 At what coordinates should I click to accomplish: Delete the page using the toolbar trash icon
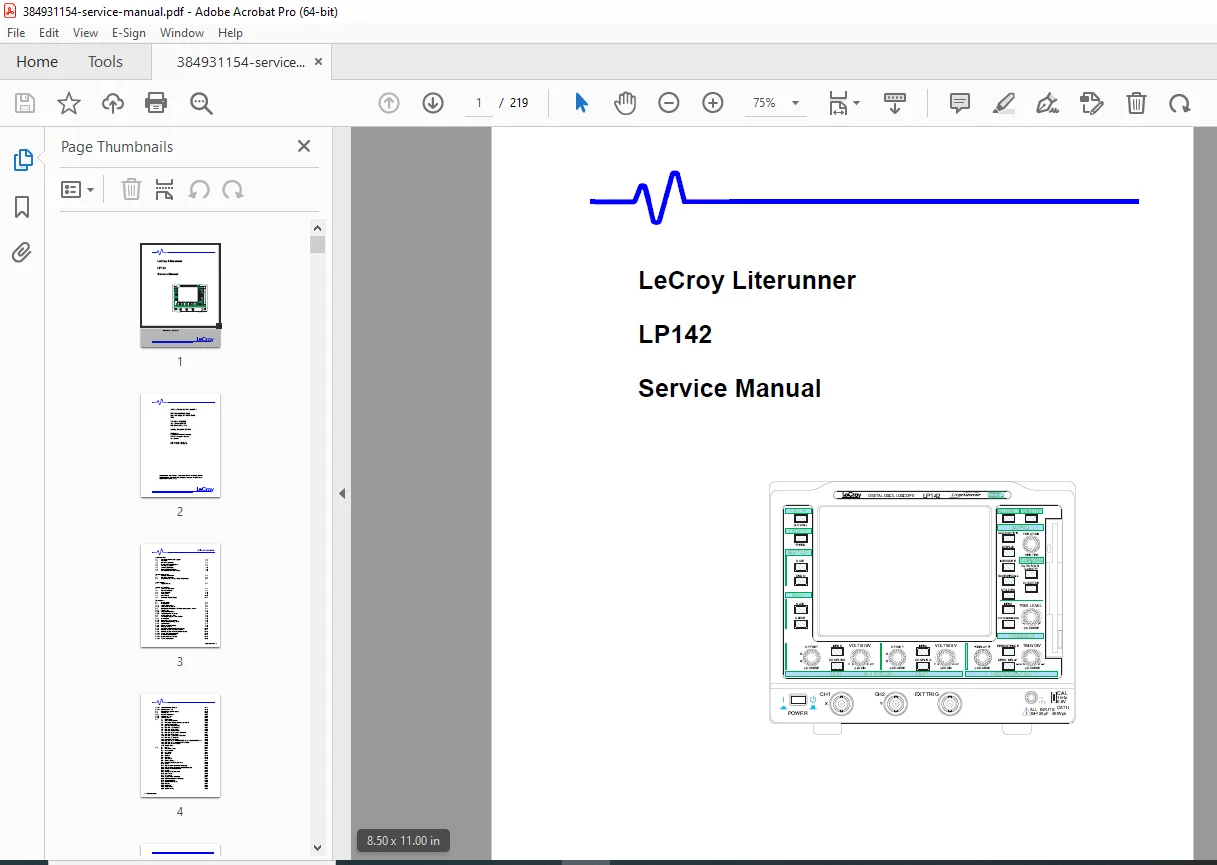(1136, 103)
